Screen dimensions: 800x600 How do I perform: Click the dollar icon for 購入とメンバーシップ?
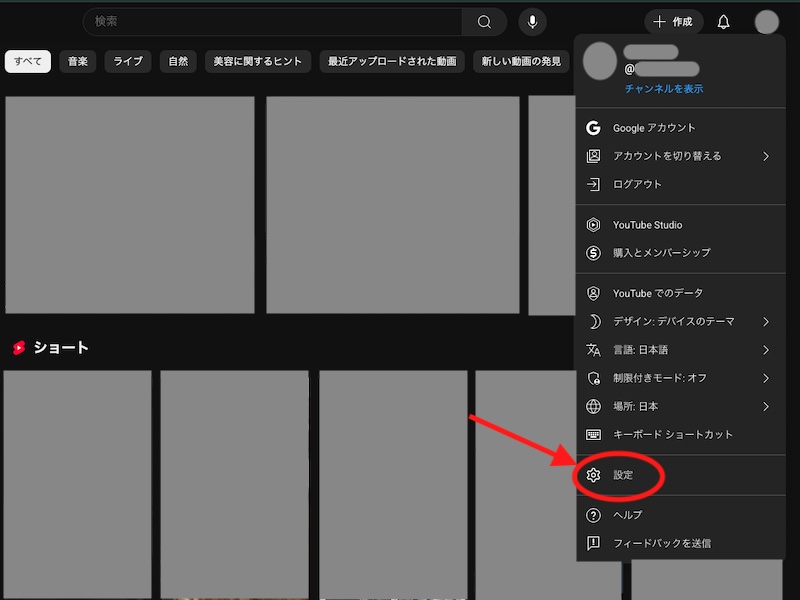(595, 253)
